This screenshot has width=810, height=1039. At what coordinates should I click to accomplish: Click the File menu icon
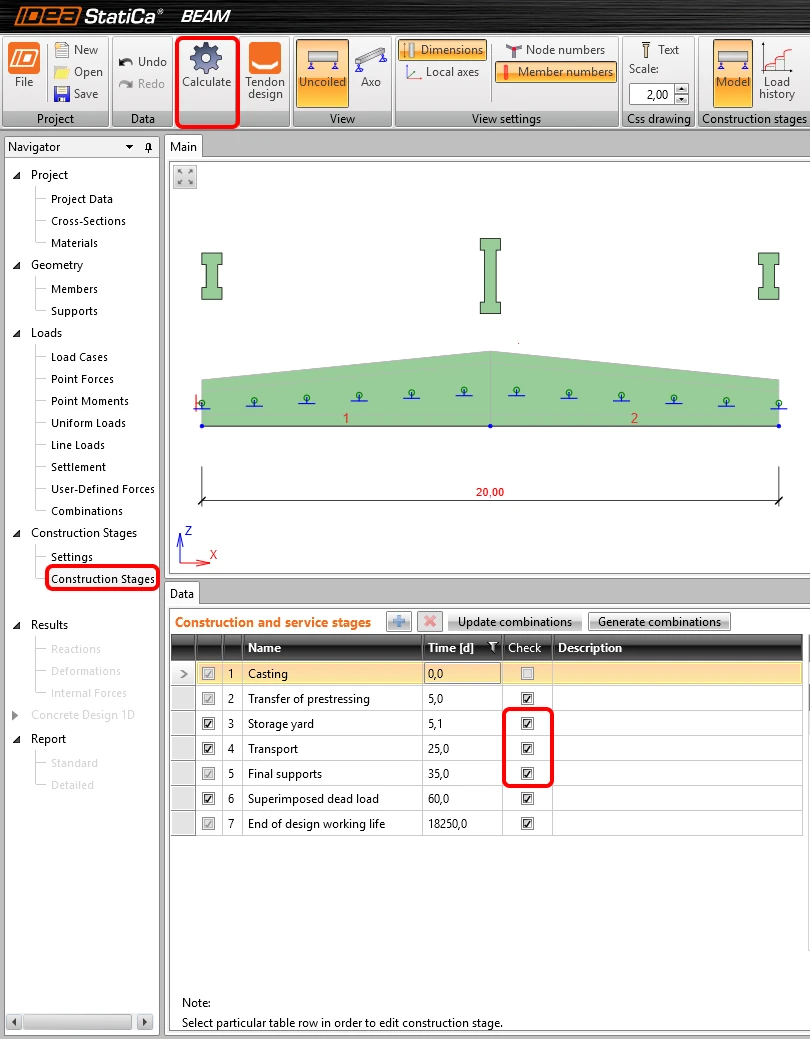point(24,66)
